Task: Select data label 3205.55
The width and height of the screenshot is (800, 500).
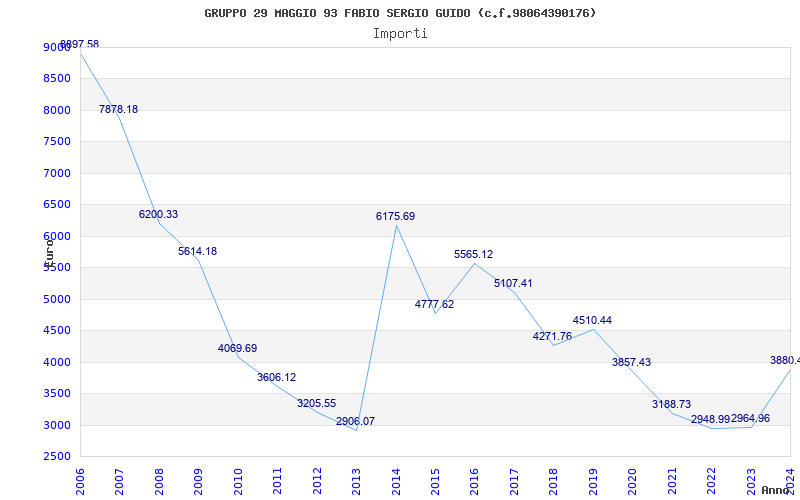Action: [316, 404]
